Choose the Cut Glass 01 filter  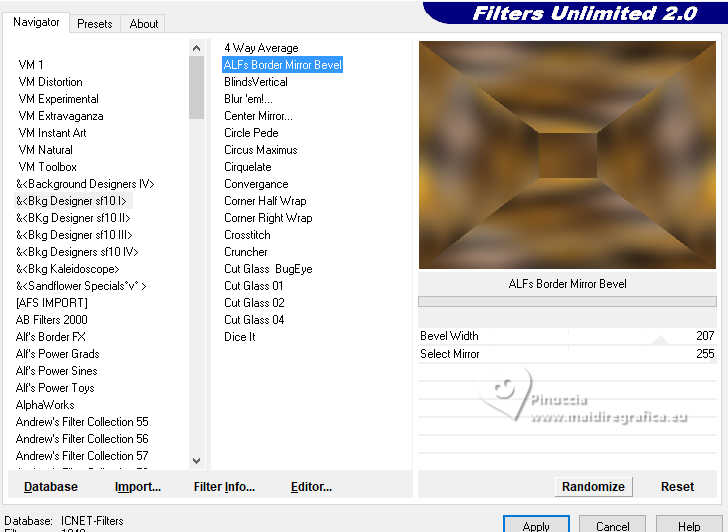tap(254, 286)
